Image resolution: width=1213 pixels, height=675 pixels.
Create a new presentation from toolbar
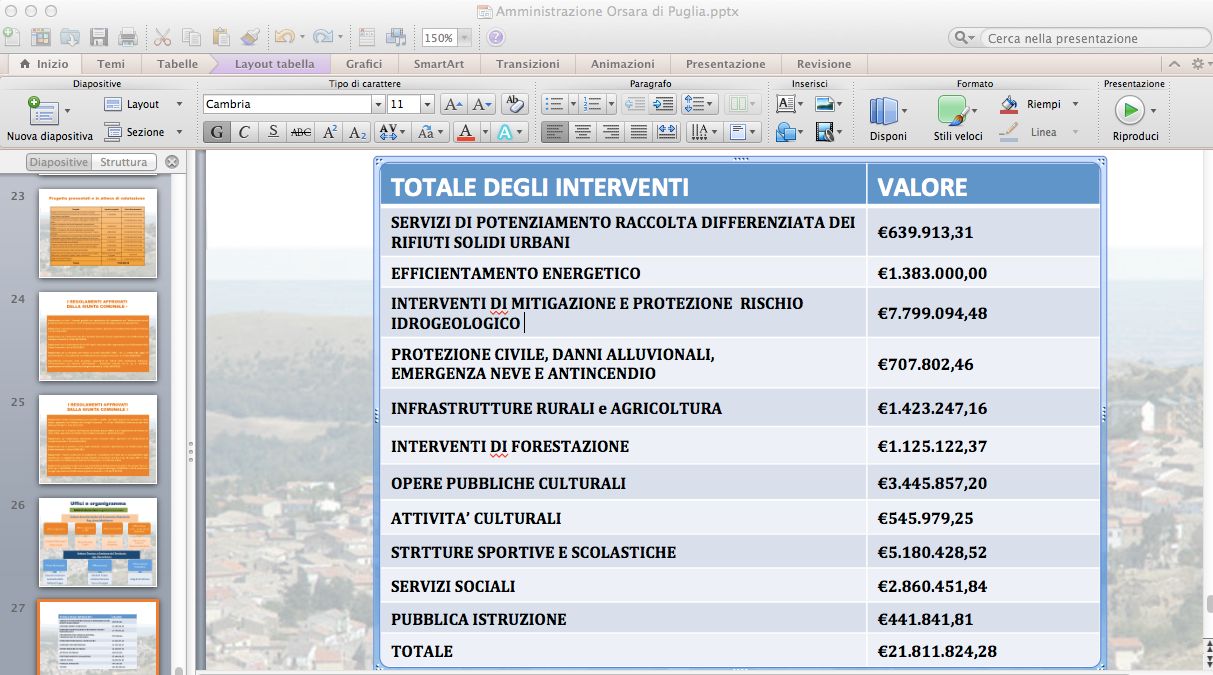tap(10, 37)
